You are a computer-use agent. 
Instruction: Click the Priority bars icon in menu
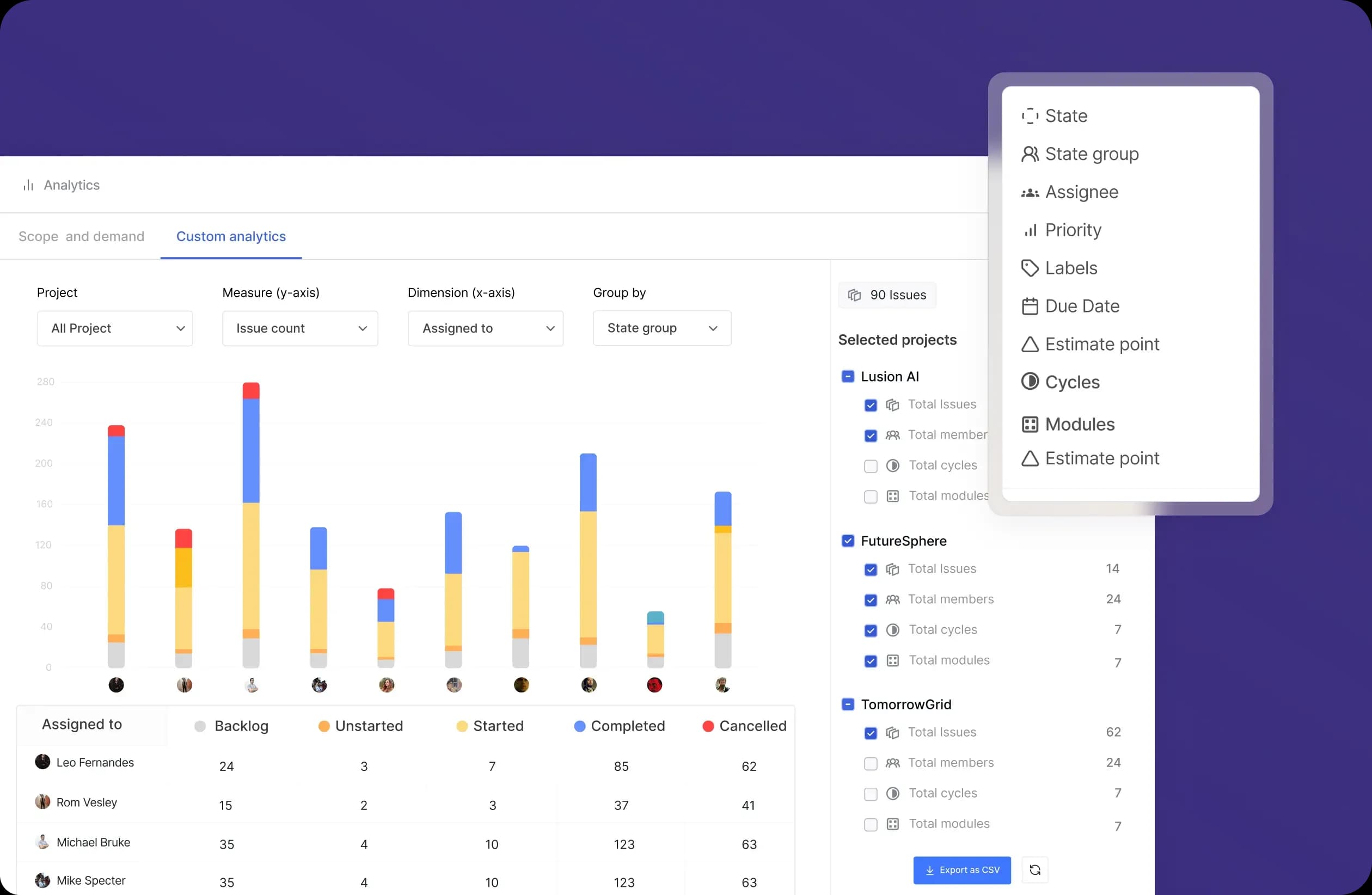(x=1030, y=230)
